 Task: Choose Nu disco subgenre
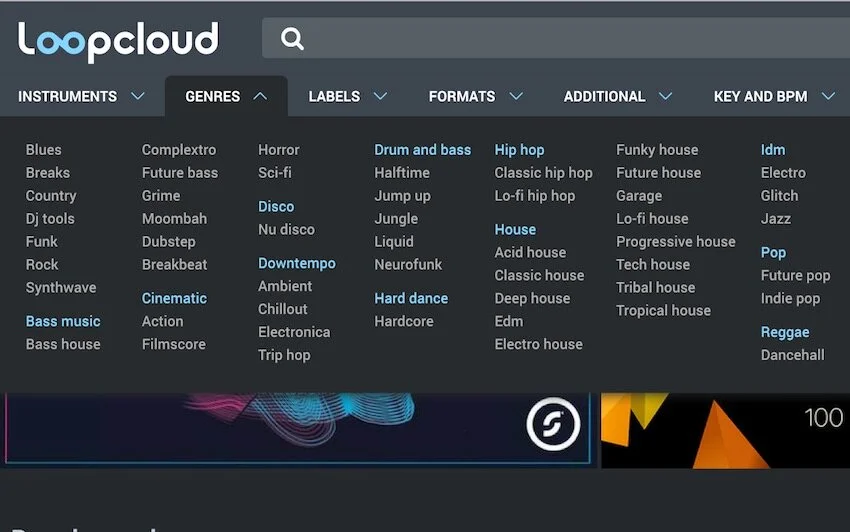point(286,229)
